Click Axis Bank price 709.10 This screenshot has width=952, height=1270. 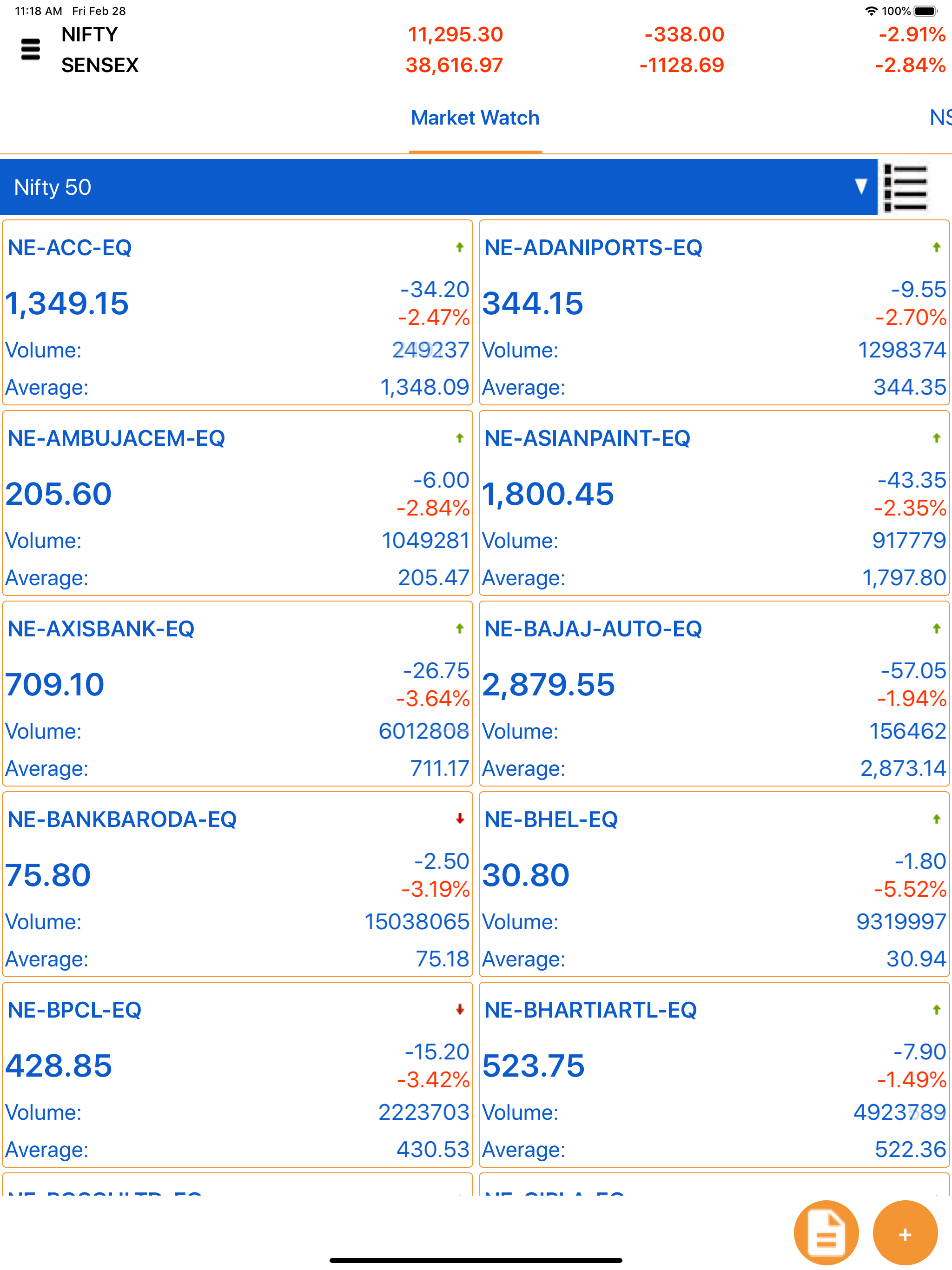coord(54,684)
